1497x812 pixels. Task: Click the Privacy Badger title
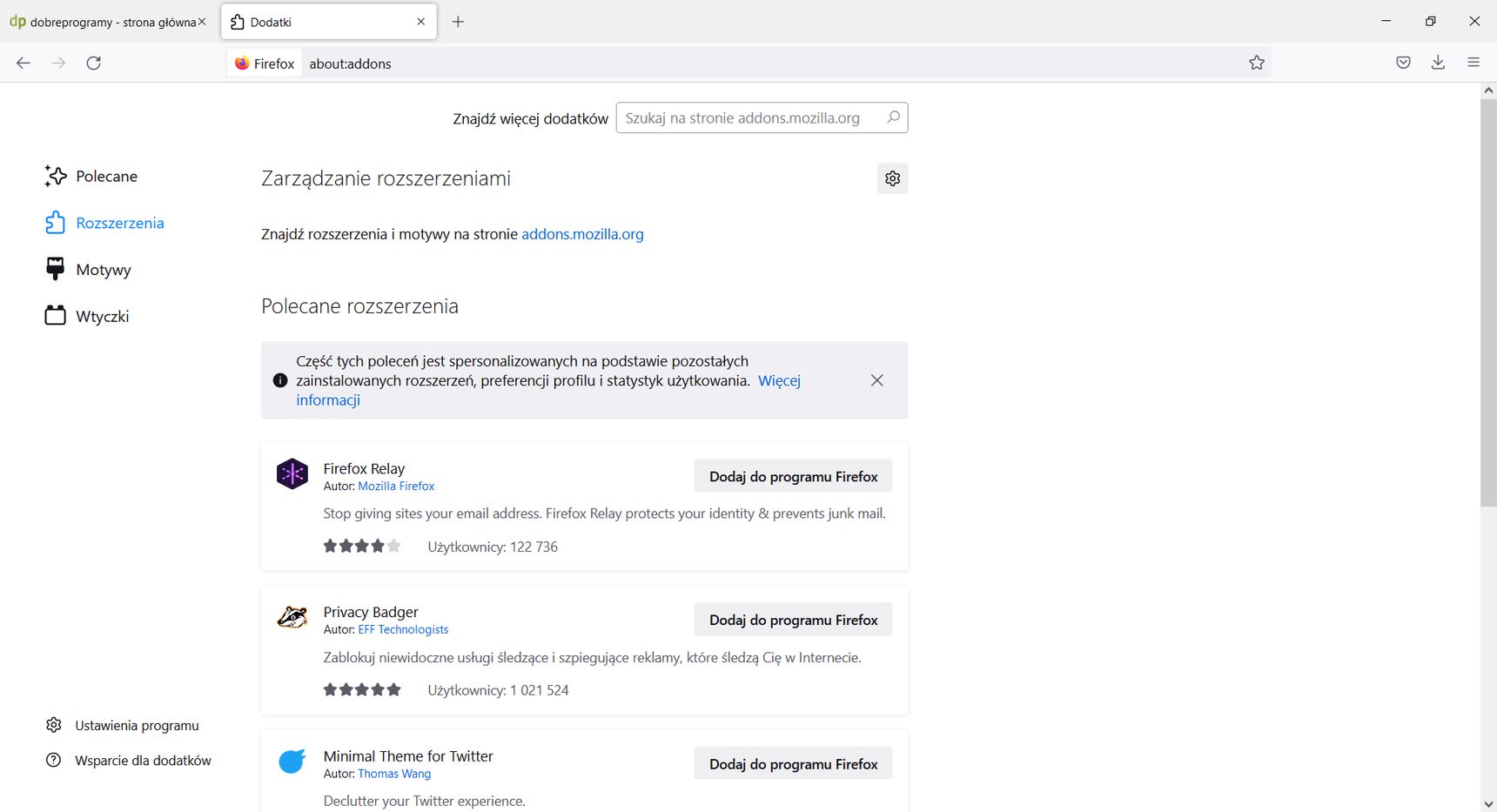coord(371,612)
